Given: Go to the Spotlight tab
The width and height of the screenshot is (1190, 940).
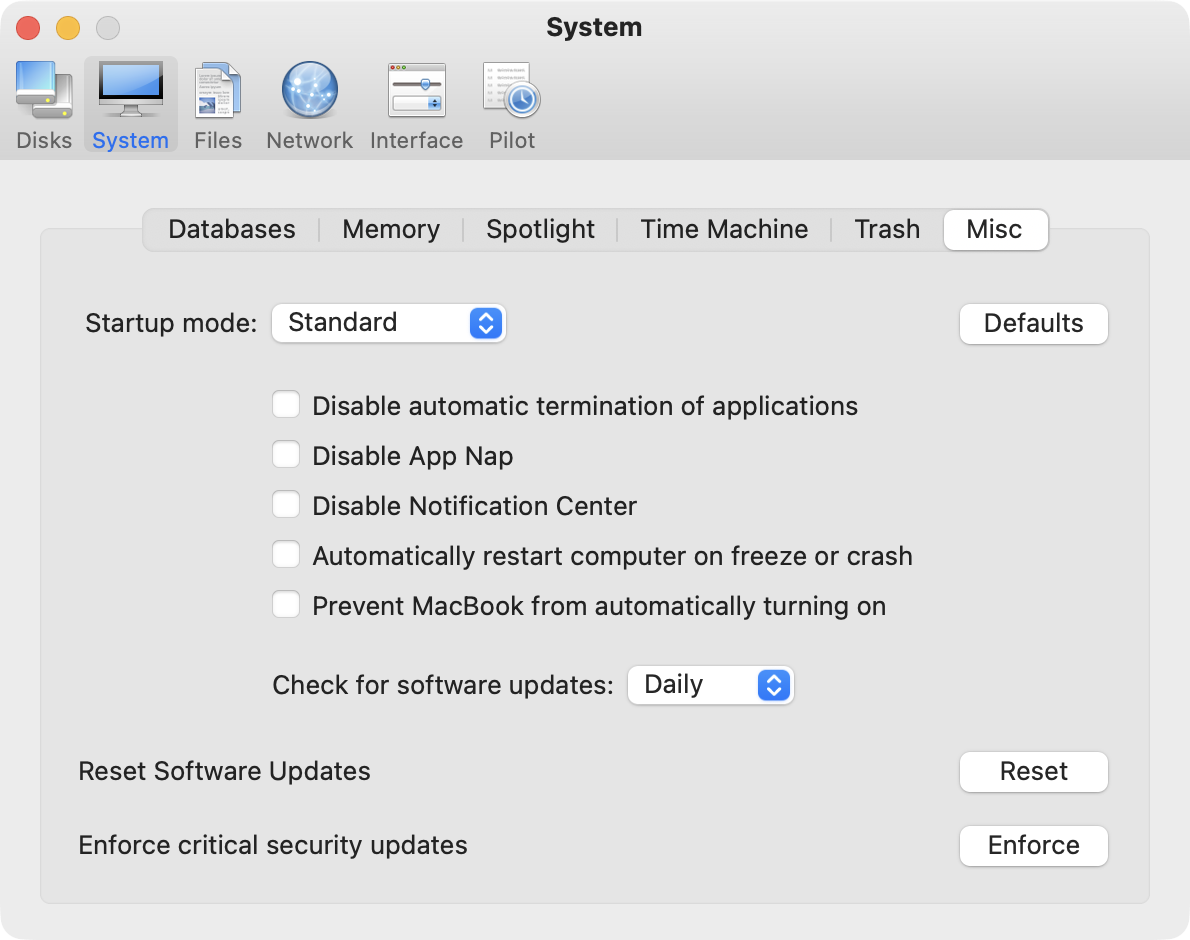Looking at the screenshot, I should click(x=540, y=230).
